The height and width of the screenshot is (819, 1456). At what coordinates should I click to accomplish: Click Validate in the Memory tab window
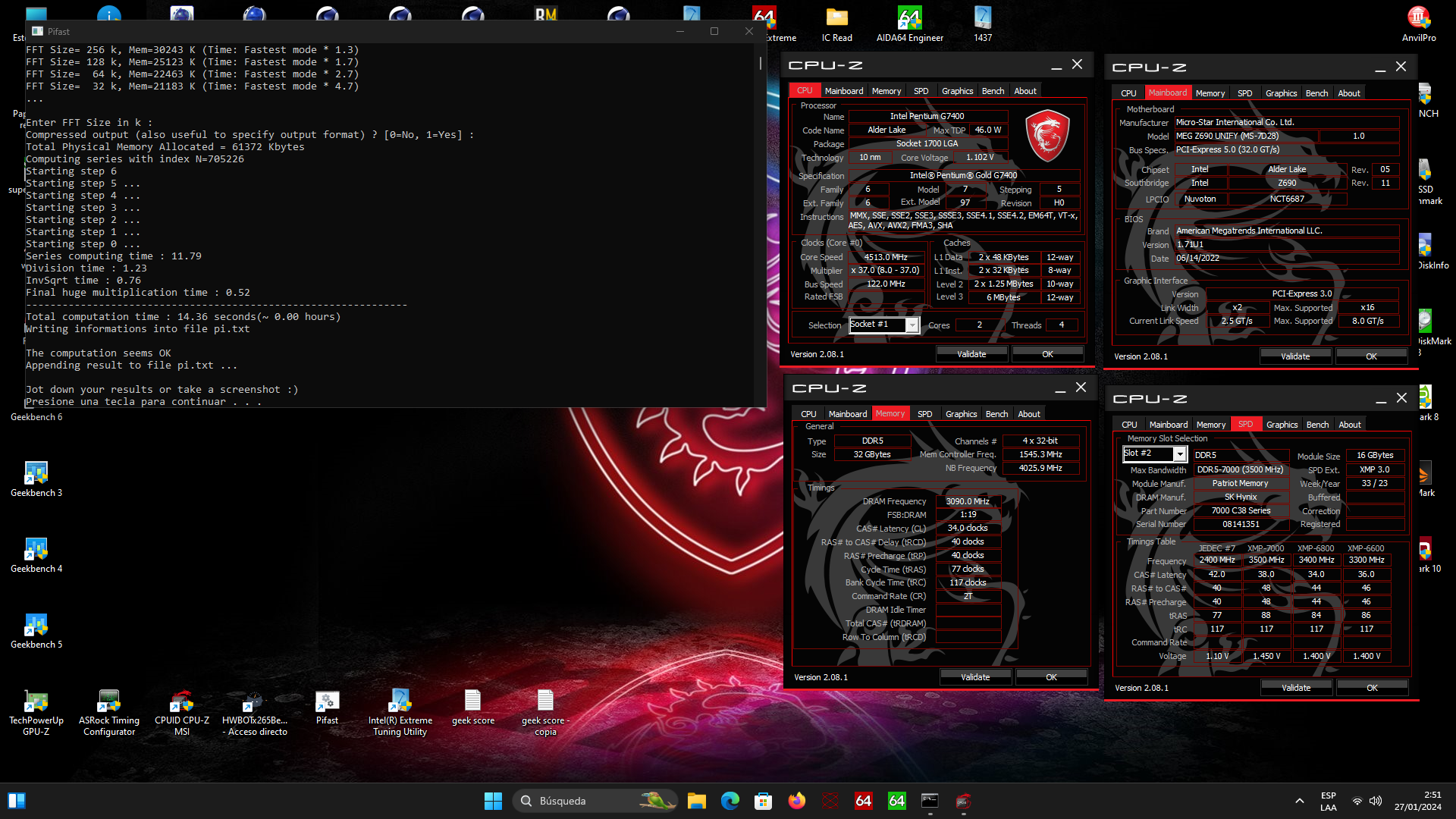(975, 677)
